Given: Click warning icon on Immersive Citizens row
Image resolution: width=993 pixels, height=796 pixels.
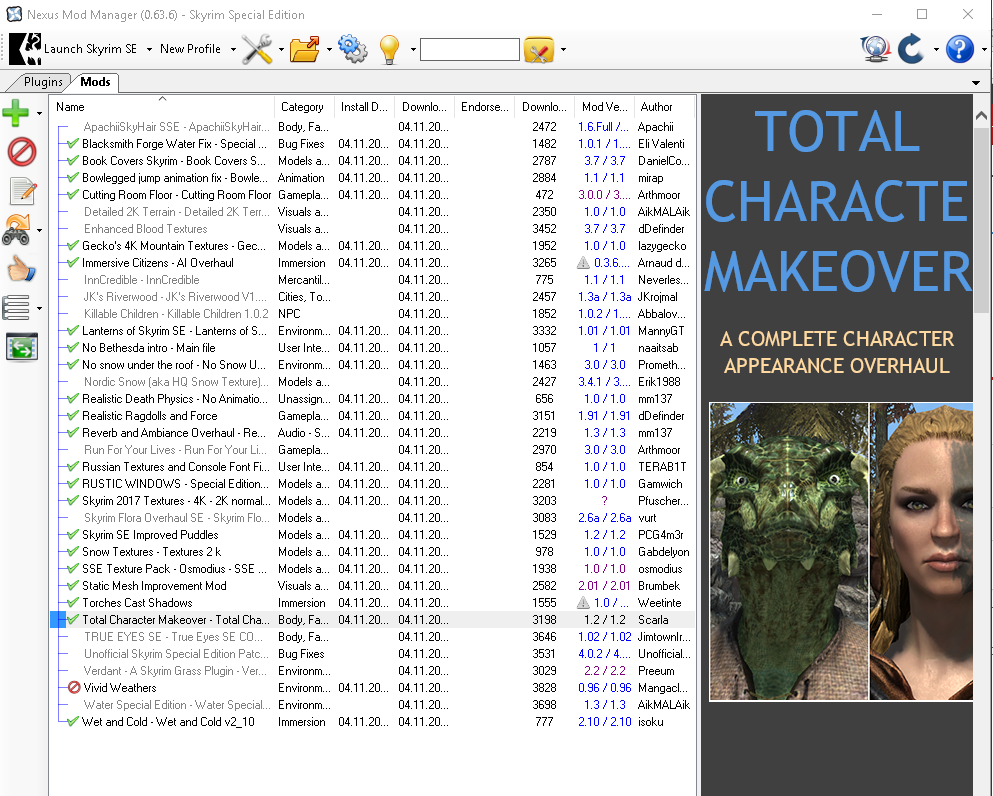Looking at the screenshot, I should [x=583, y=263].
